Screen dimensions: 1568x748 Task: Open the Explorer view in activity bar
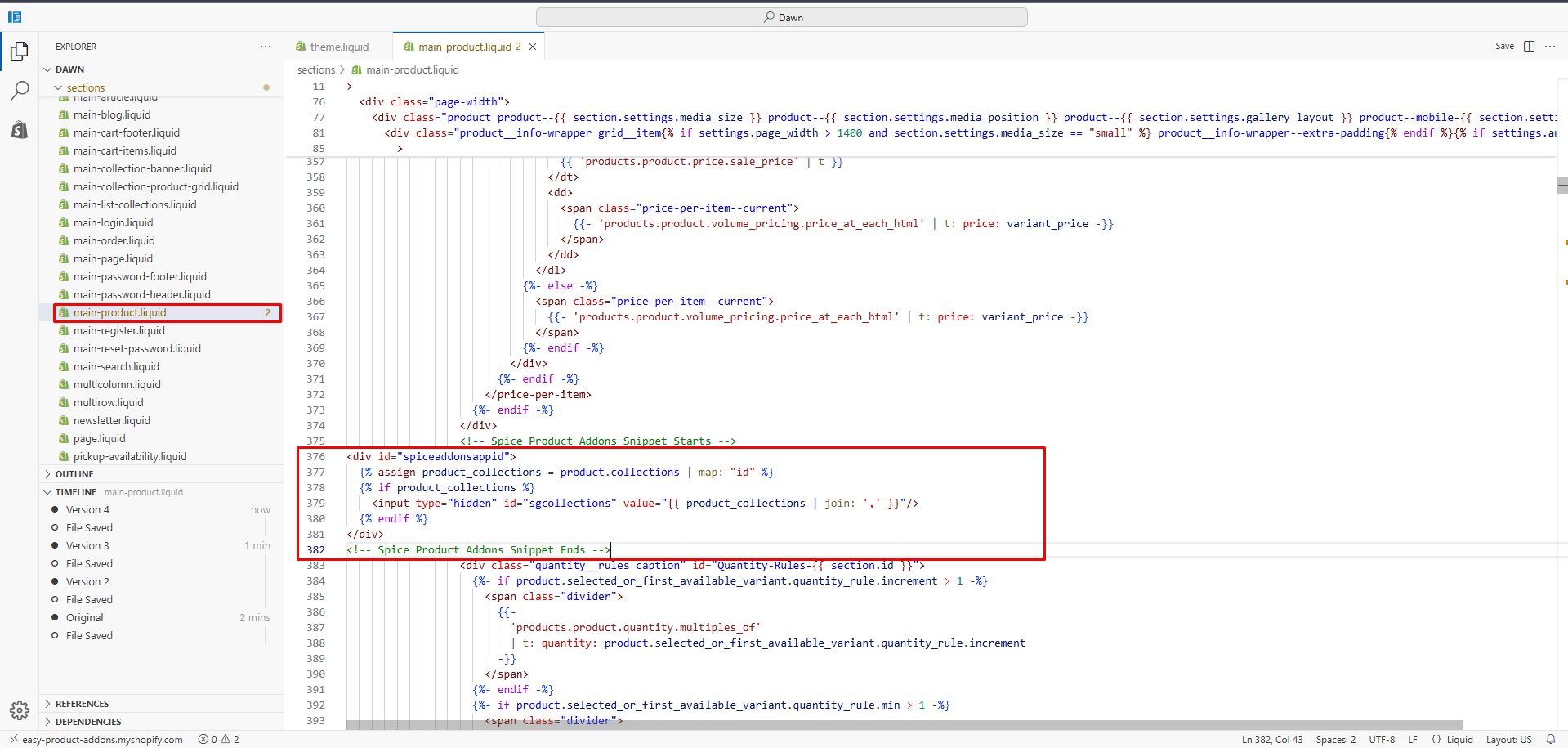coord(20,52)
